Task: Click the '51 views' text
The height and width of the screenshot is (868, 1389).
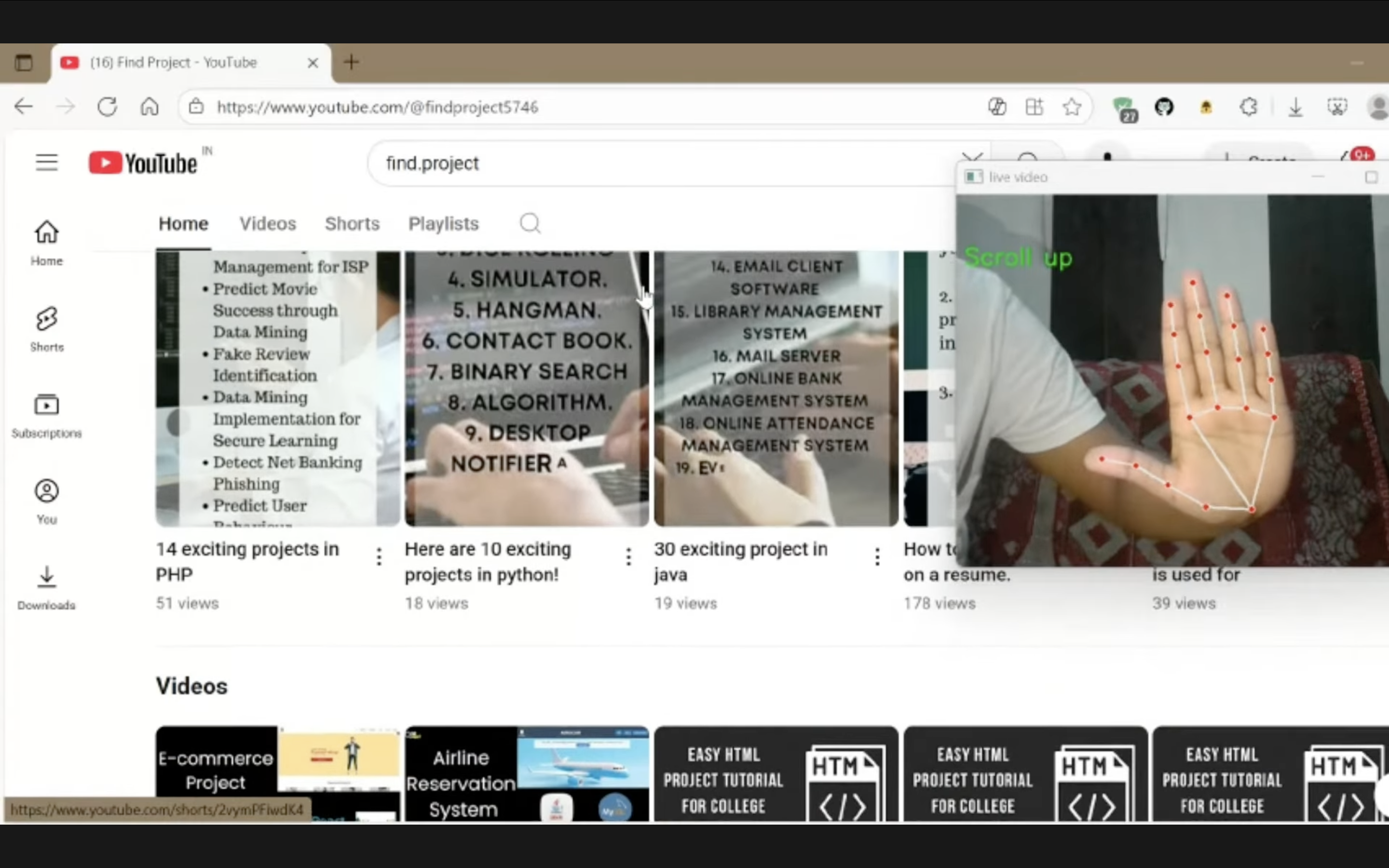Action: click(187, 603)
